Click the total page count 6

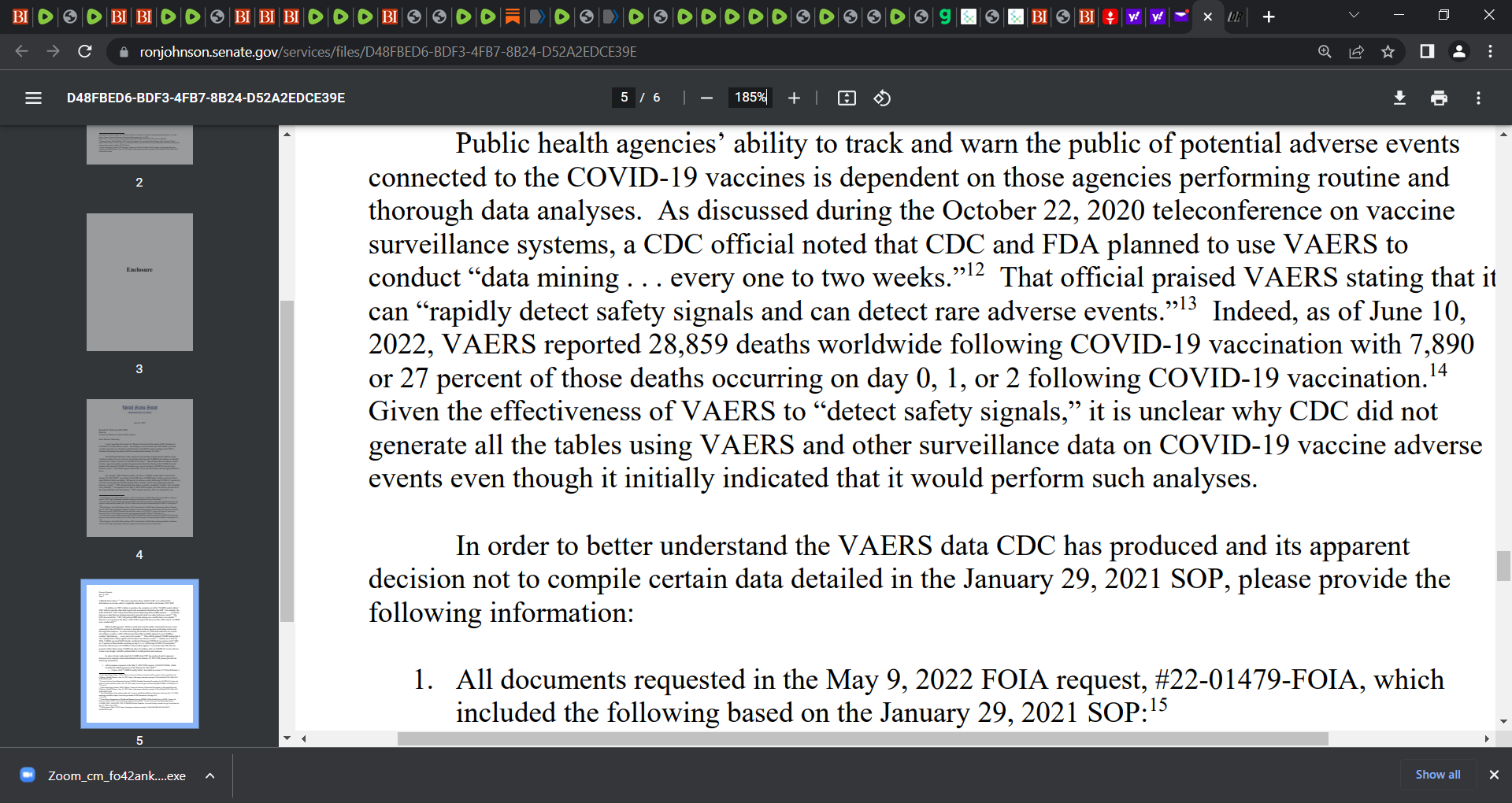(656, 98)
